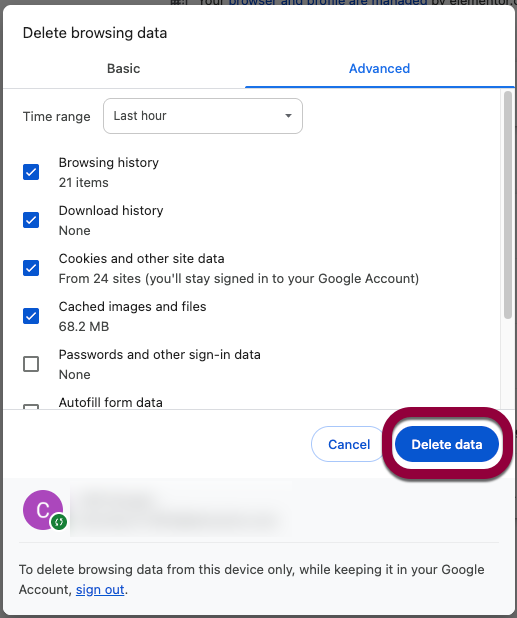Click the blurred account name area

175,510
